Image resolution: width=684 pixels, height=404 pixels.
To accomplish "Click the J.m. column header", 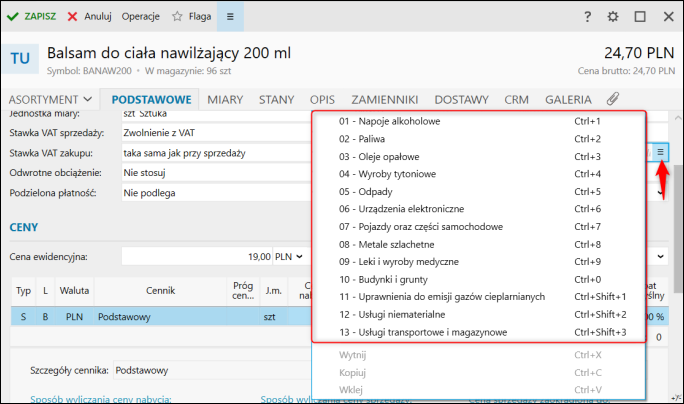I will click(274, 291).
